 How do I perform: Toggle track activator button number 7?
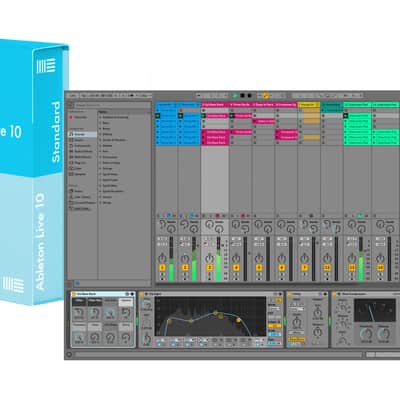(304, 267)
